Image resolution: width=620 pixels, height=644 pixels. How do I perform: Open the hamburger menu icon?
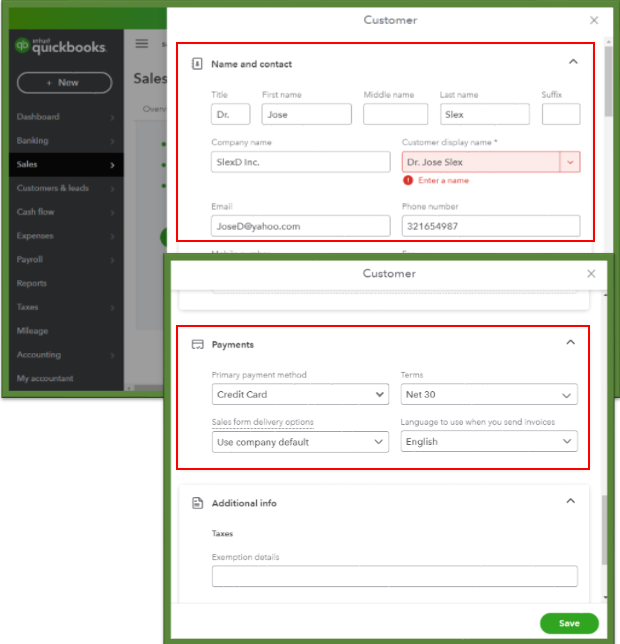click(x=142, y=44)
